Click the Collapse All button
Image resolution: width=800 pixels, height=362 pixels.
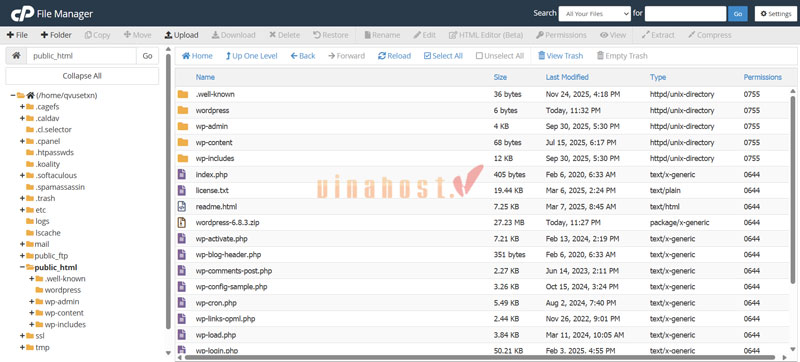[82, 76]
